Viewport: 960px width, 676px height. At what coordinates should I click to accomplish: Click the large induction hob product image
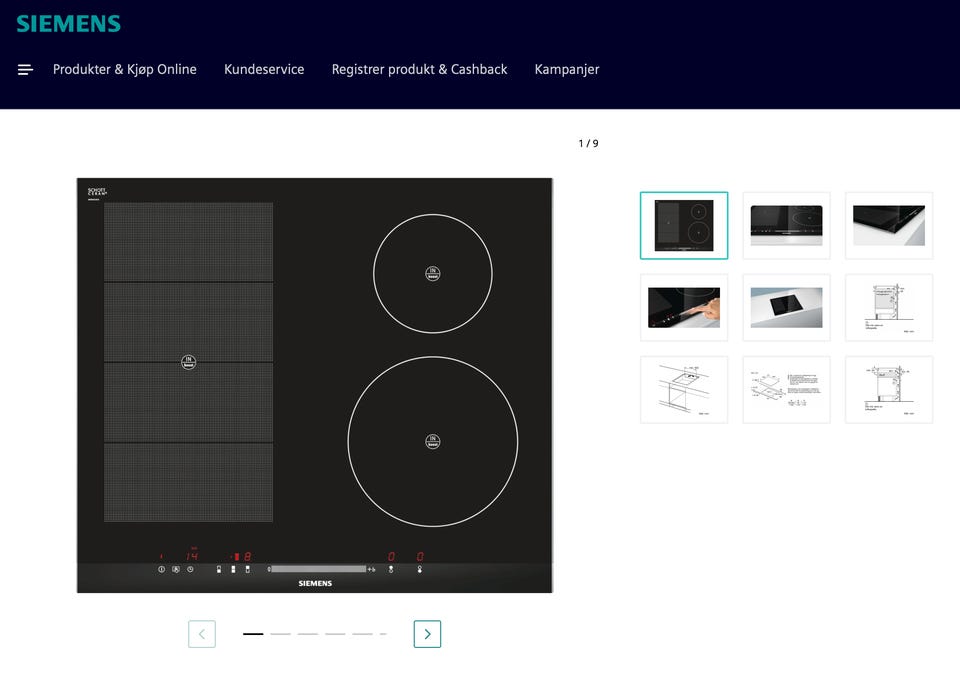[314, 385]
